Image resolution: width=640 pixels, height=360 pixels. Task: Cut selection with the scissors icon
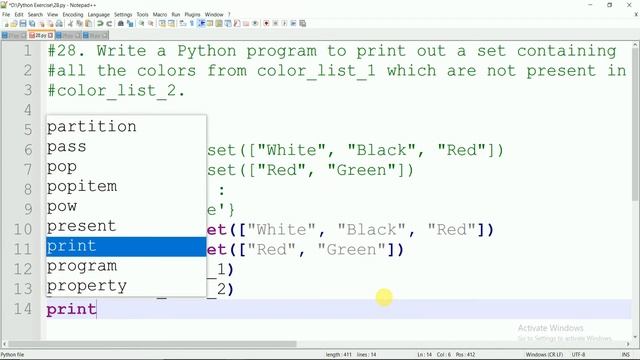tap(70, 24)
